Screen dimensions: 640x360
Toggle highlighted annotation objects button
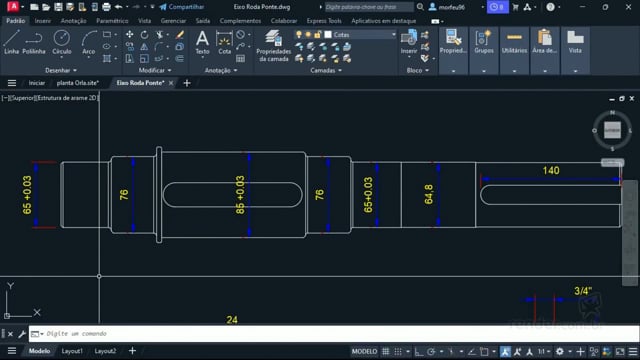click(505, 351)
